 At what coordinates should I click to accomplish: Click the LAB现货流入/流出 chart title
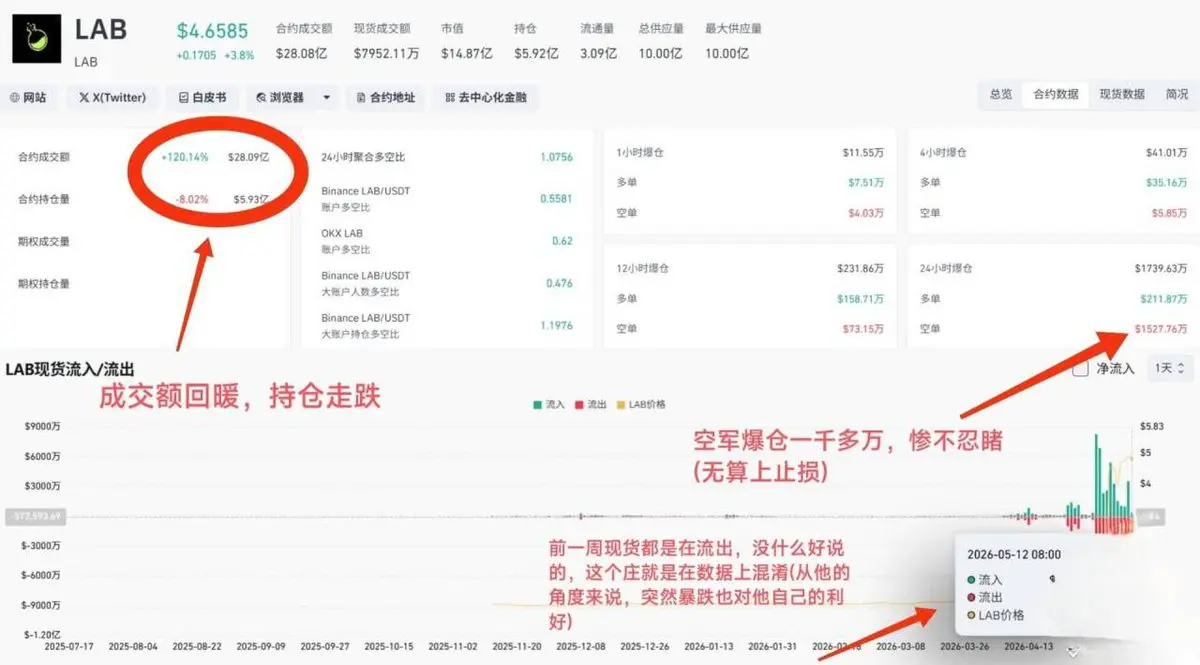pyautogui.click(x=68, y=368)
